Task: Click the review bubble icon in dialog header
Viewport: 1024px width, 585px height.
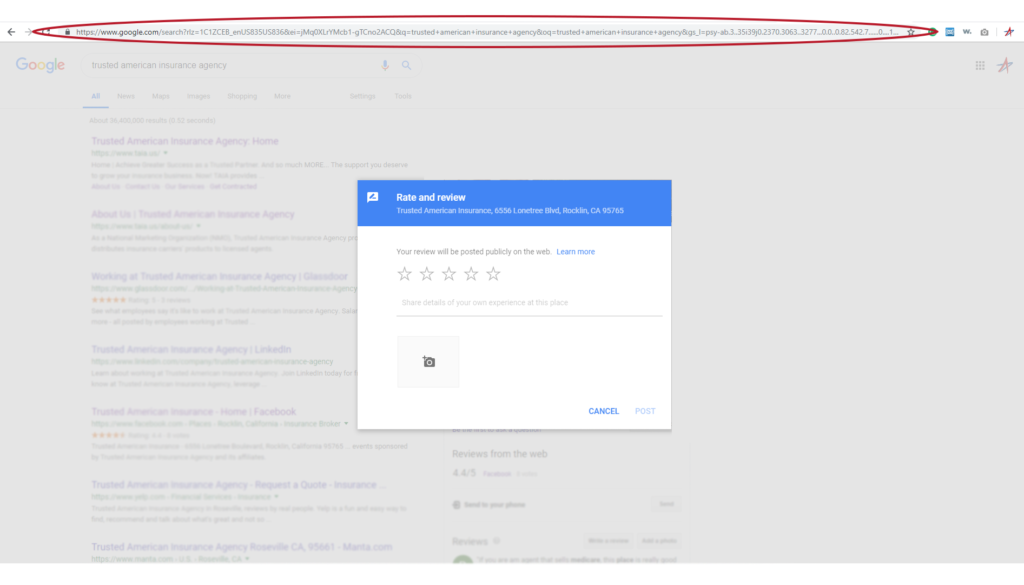Action: pos(373,197)
